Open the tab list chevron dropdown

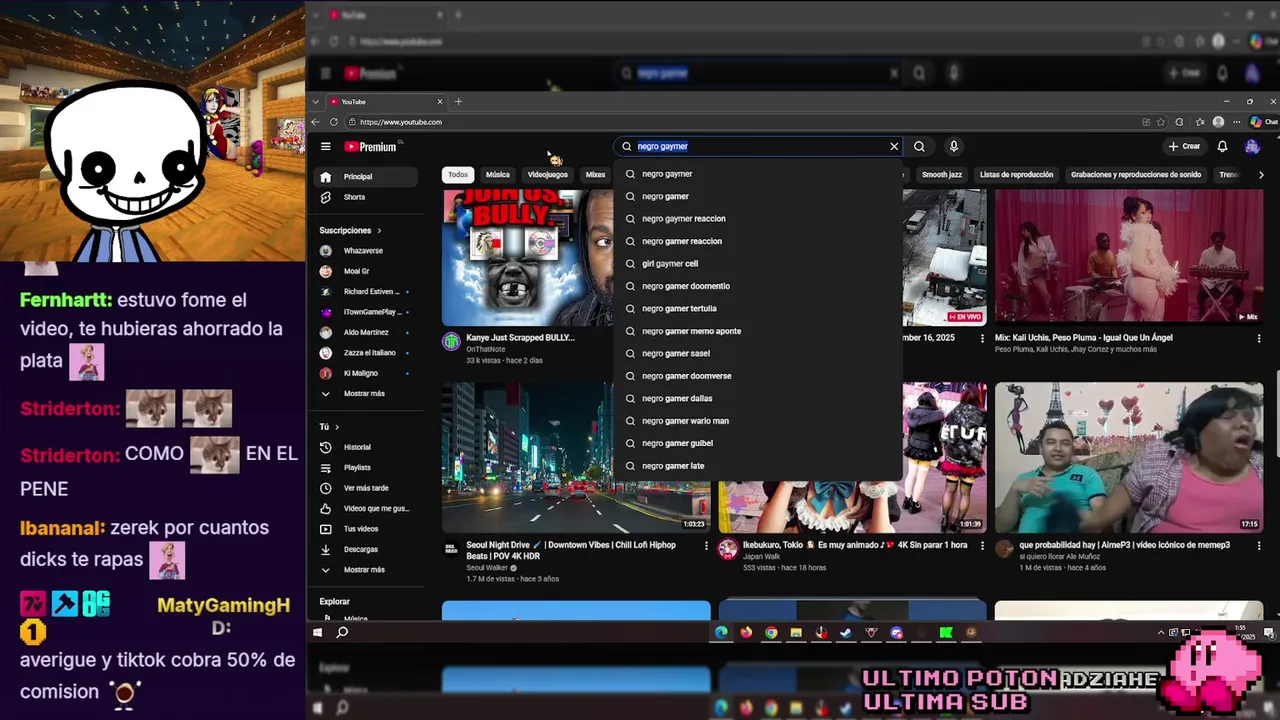(x=316, y=101)
